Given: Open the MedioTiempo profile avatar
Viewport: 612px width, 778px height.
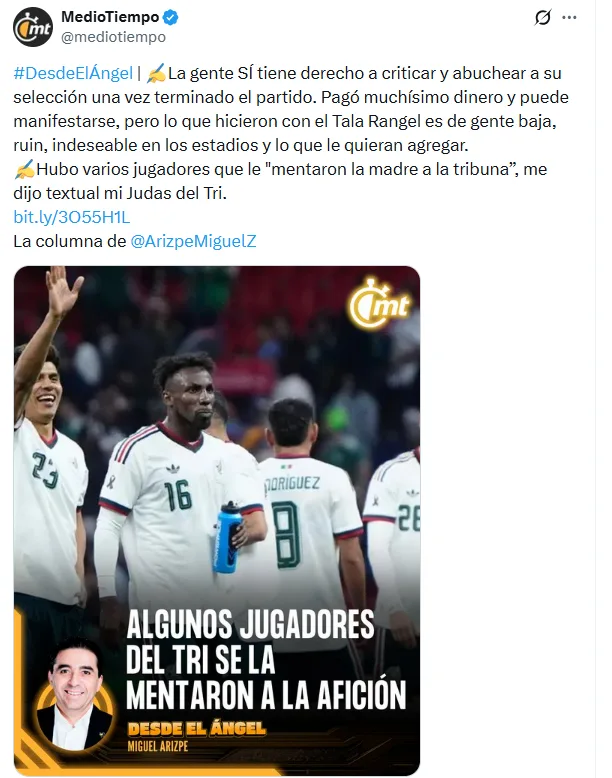Looking at the screenshot, I should pos(33,27).
